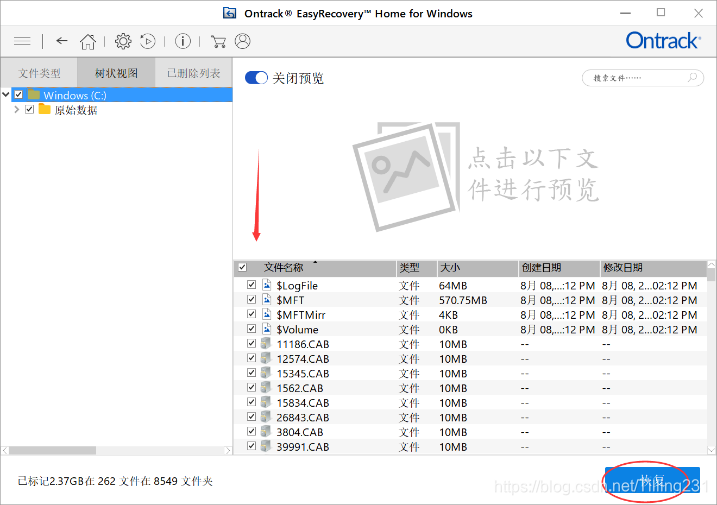Click the 4KB size cell
Image resolution: width=717 pixels, height=505 pixels.
(448, 315)
